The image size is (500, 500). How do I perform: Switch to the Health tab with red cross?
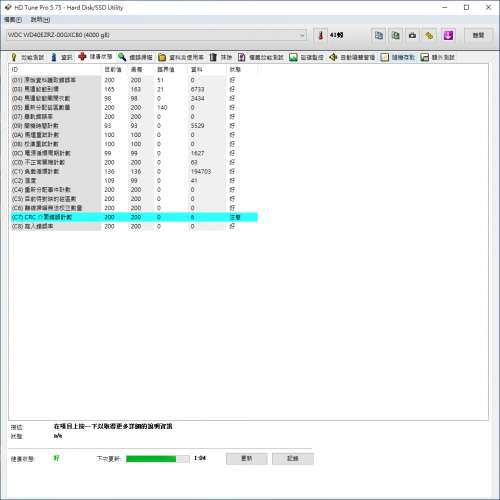coord(95,57)
